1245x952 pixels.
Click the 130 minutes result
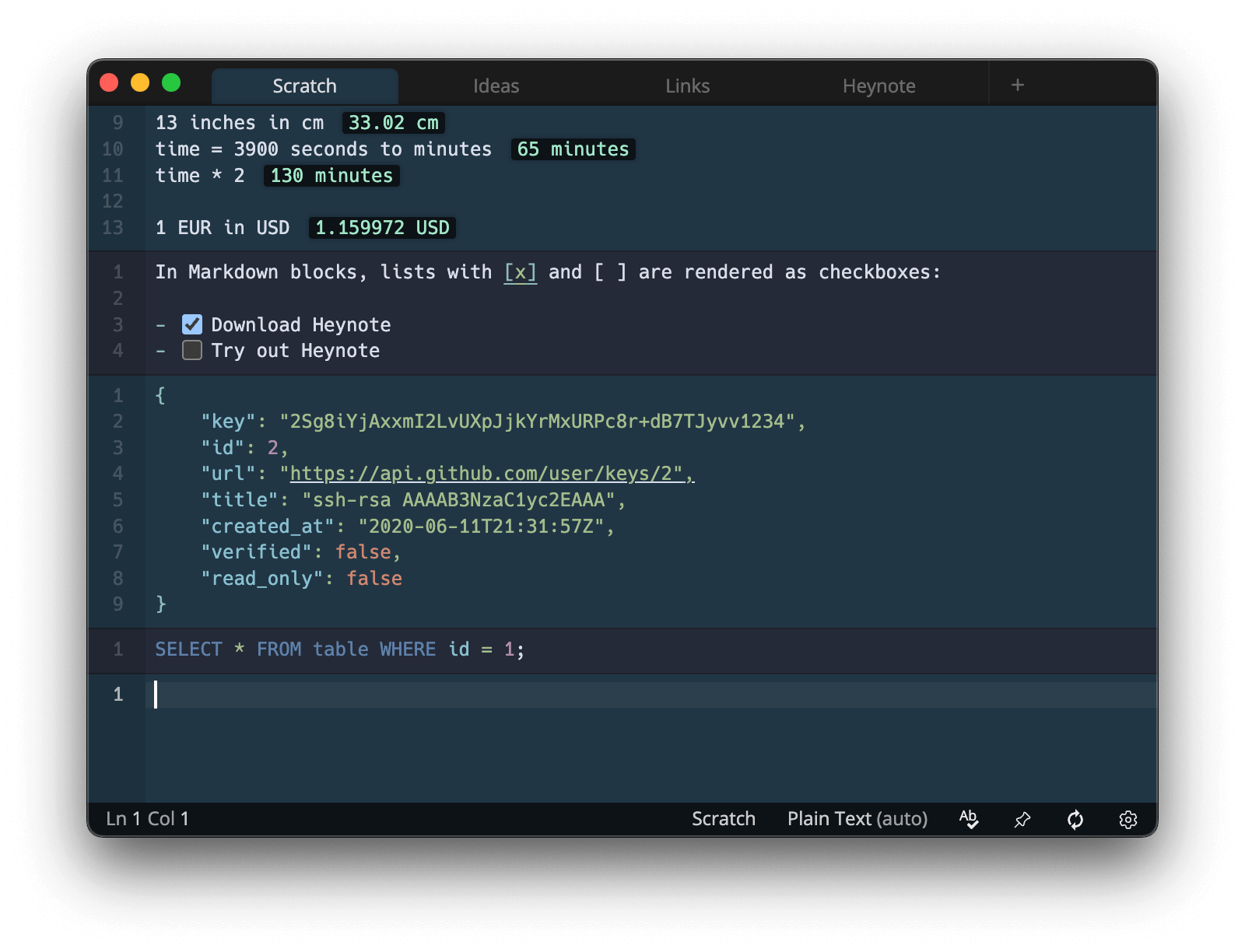331,176
